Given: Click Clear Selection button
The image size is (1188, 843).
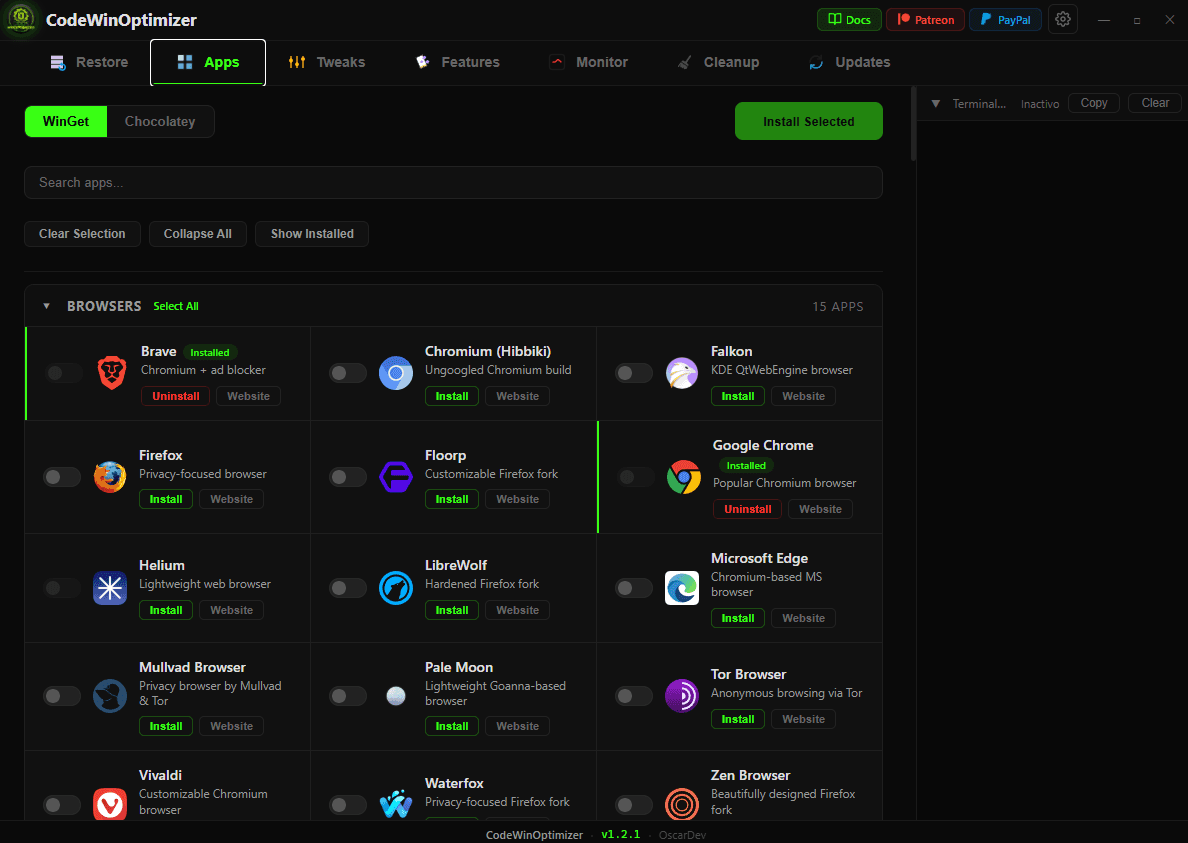Looking at the screenshot, I should (x=83, y=234).
